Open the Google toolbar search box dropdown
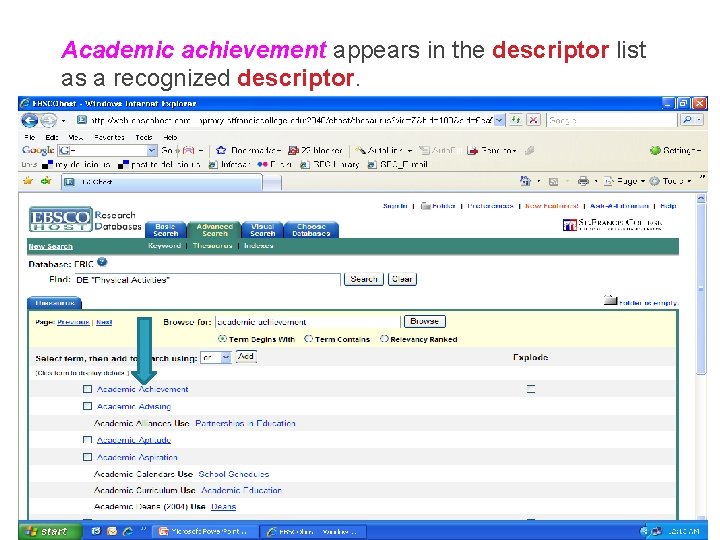 click(152, 150)
